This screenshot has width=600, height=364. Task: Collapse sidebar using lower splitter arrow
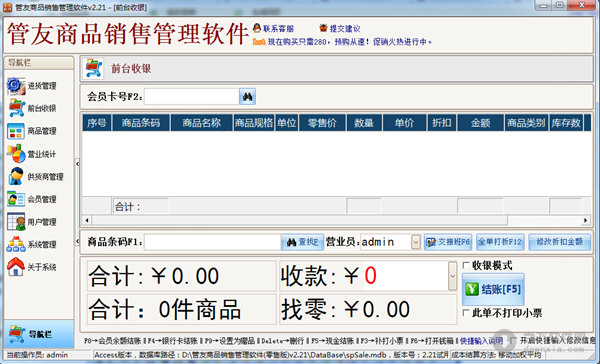pos(77,242)
